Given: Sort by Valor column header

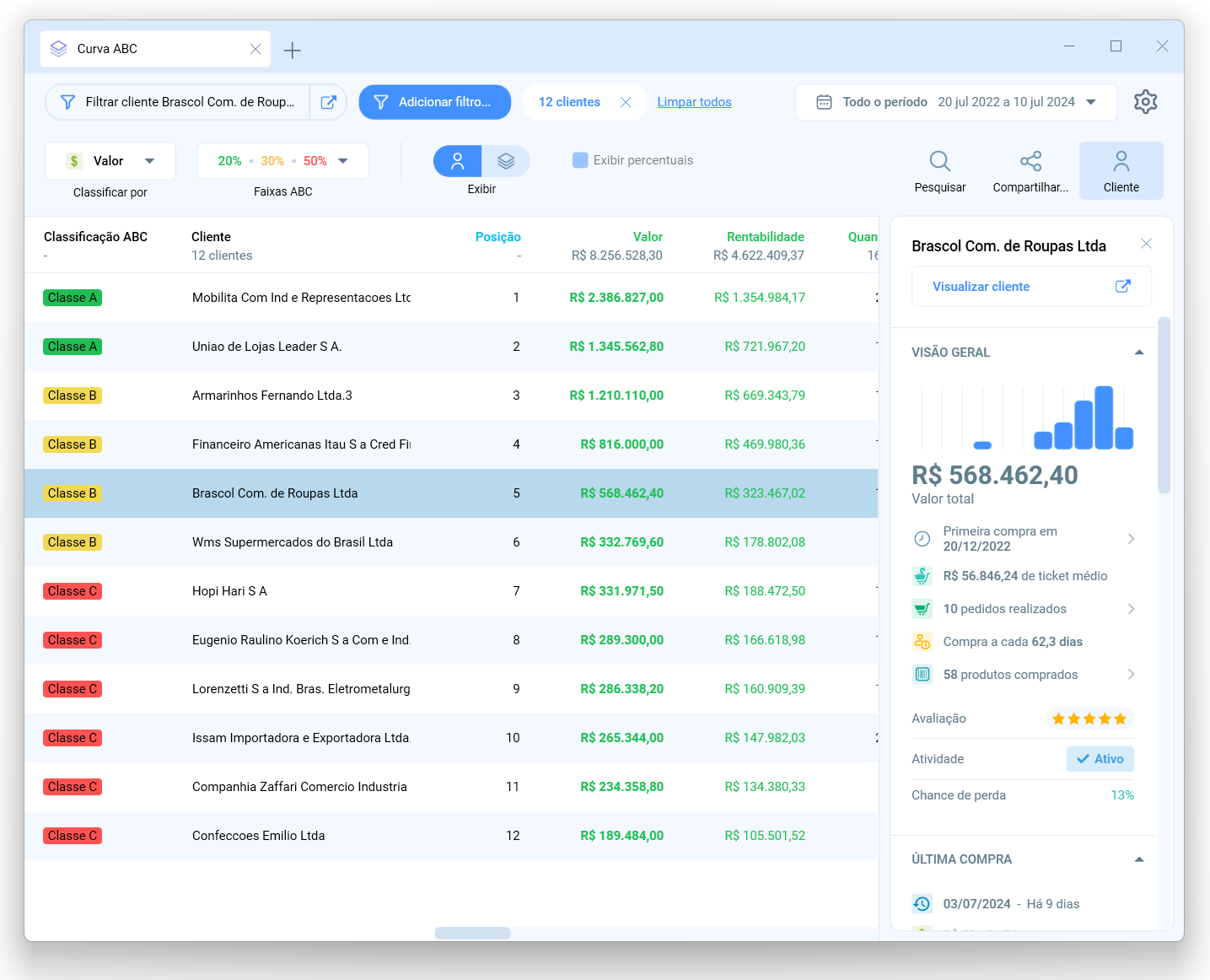Looking at the screenshot, I should tap(648, 237).
